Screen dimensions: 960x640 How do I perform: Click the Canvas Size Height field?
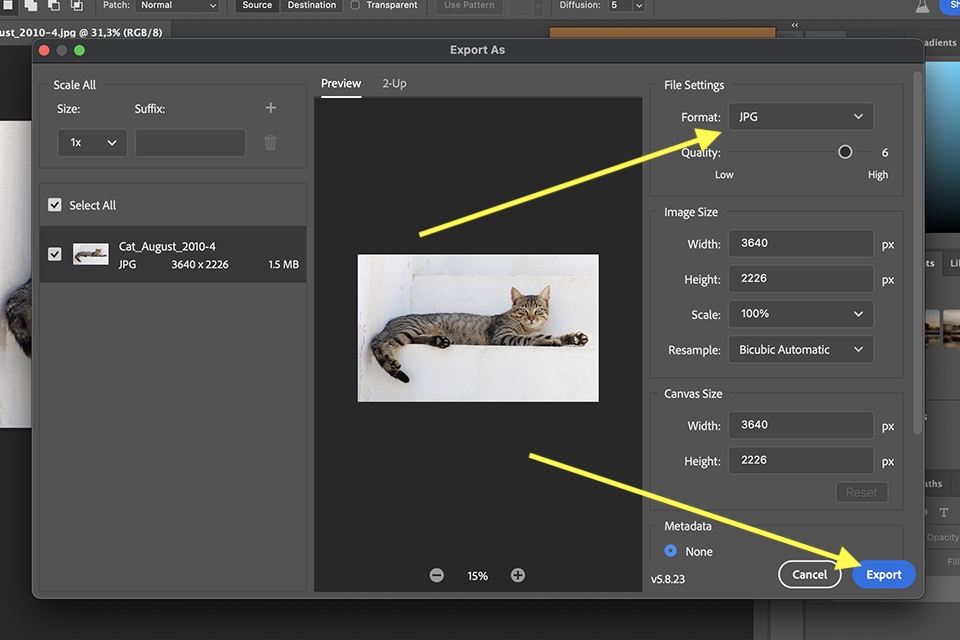coord(801,461)
